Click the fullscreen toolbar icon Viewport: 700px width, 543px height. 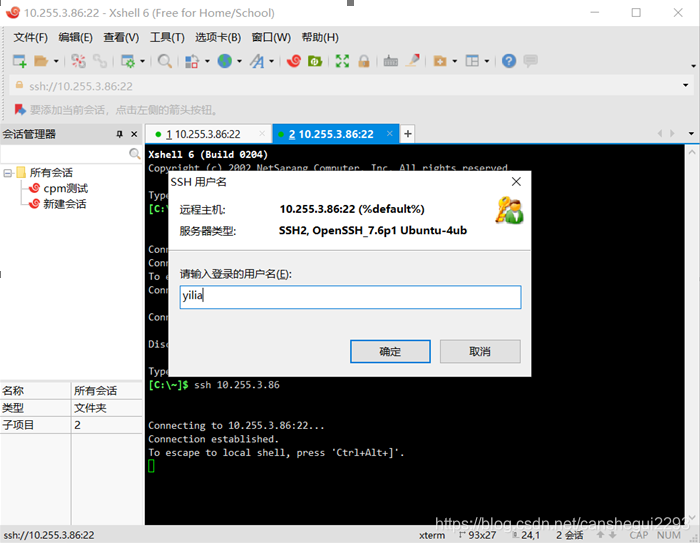[342, 61]
